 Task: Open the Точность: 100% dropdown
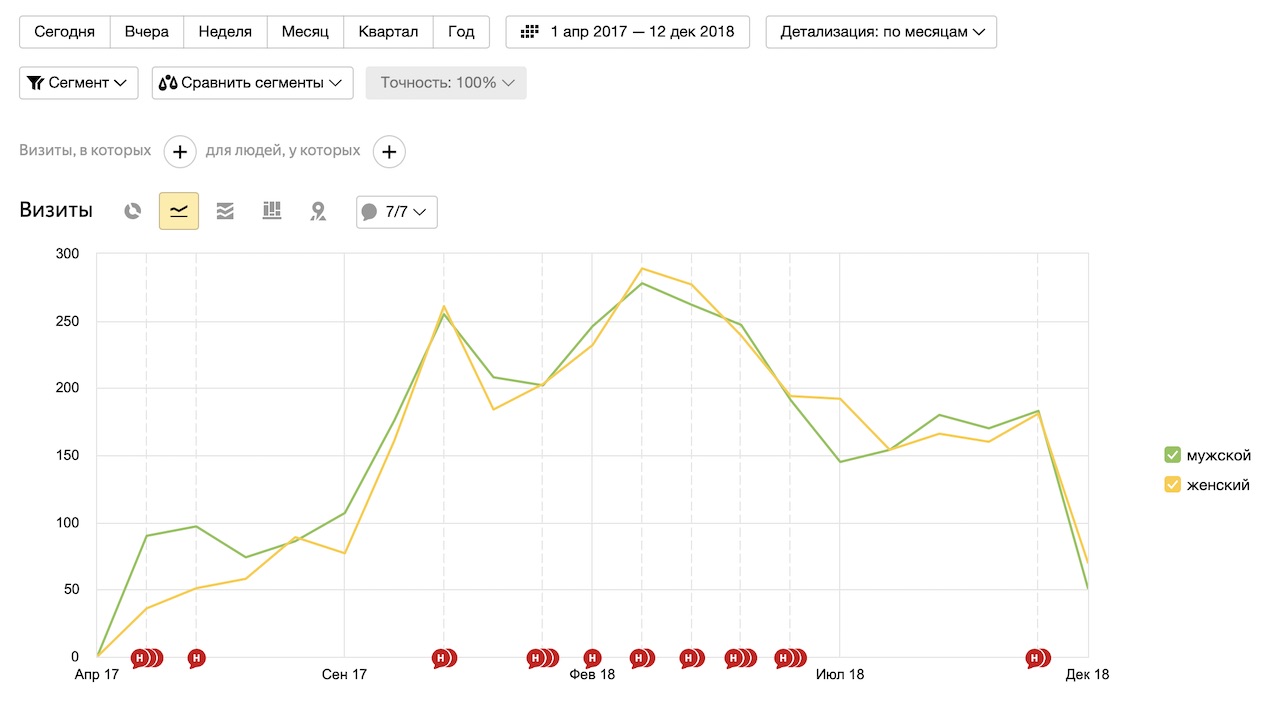click(x=446, y=83)
